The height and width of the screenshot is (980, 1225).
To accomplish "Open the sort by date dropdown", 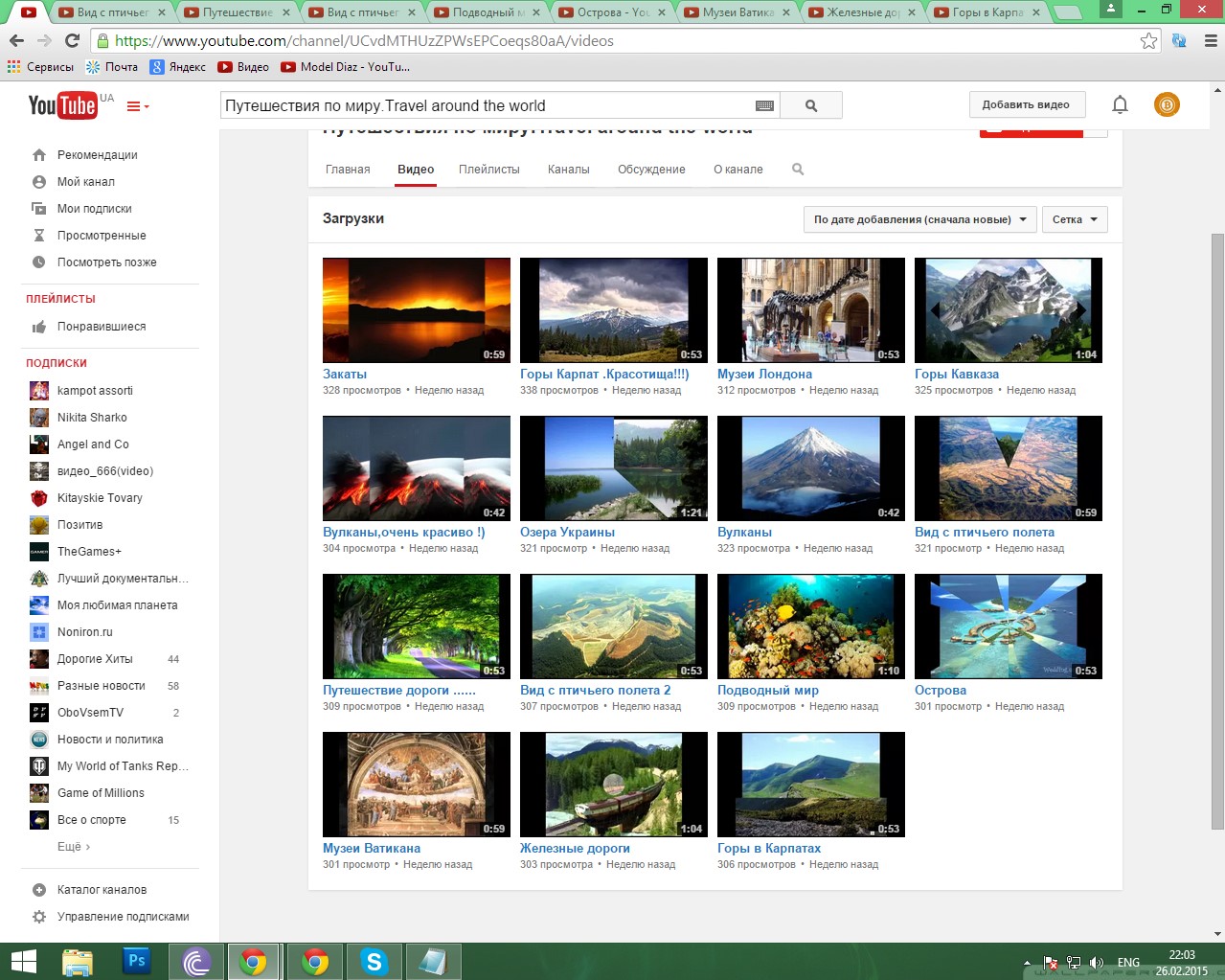I will (919, 219).
